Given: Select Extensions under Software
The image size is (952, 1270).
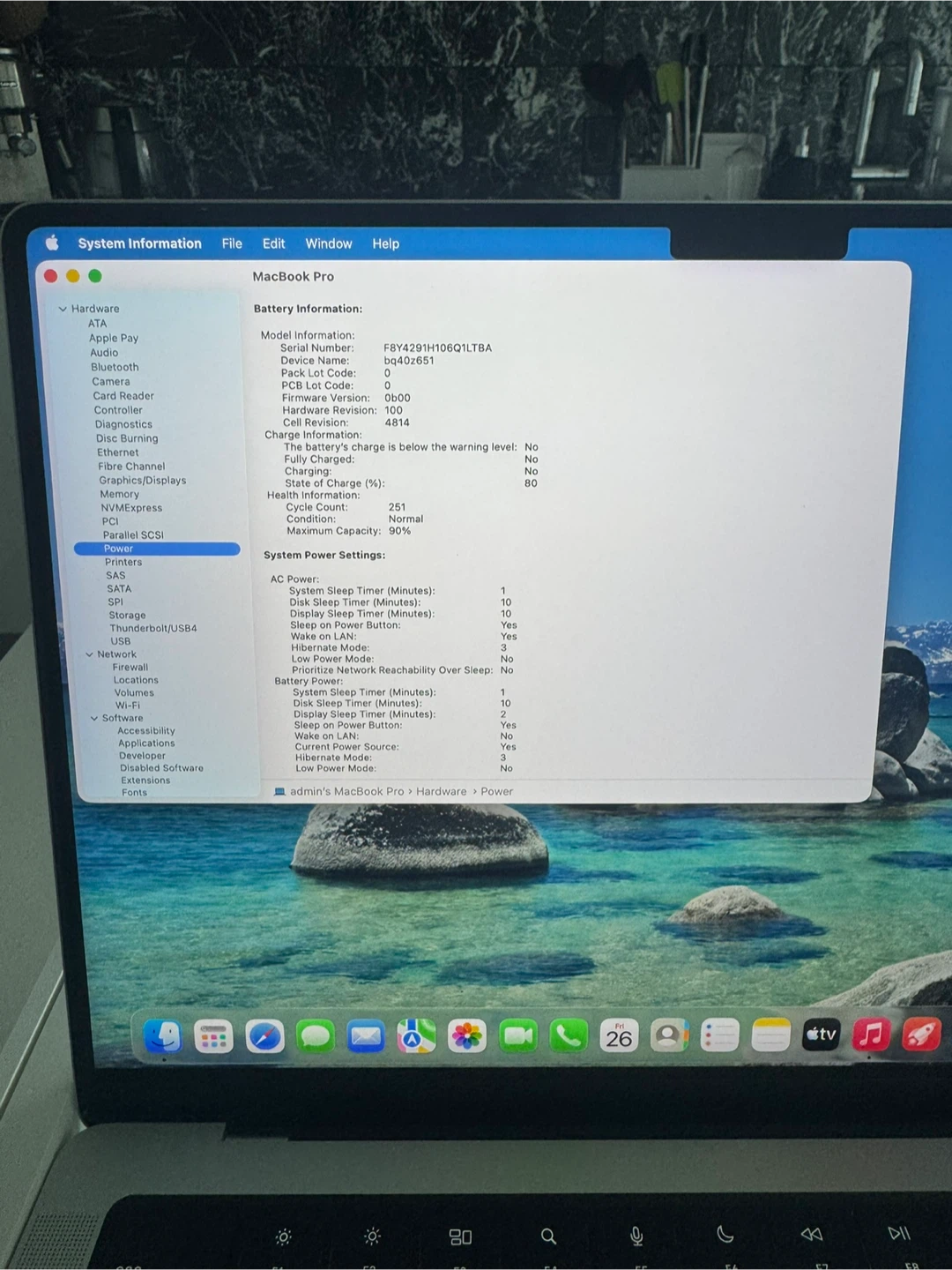Looking at the screenshot, I should [x=145, y=781].
